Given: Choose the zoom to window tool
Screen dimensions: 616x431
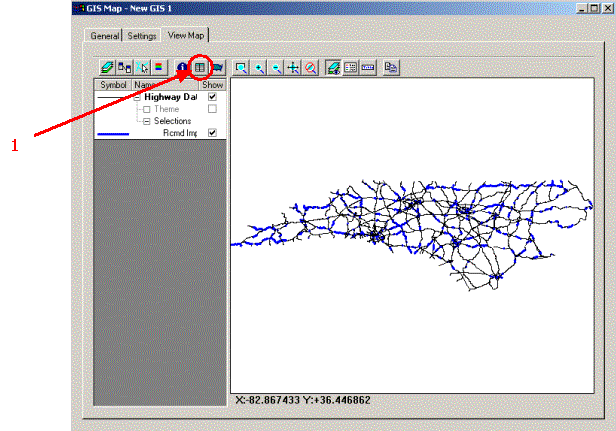Looking at the screenshot, I should coord(241,68).
